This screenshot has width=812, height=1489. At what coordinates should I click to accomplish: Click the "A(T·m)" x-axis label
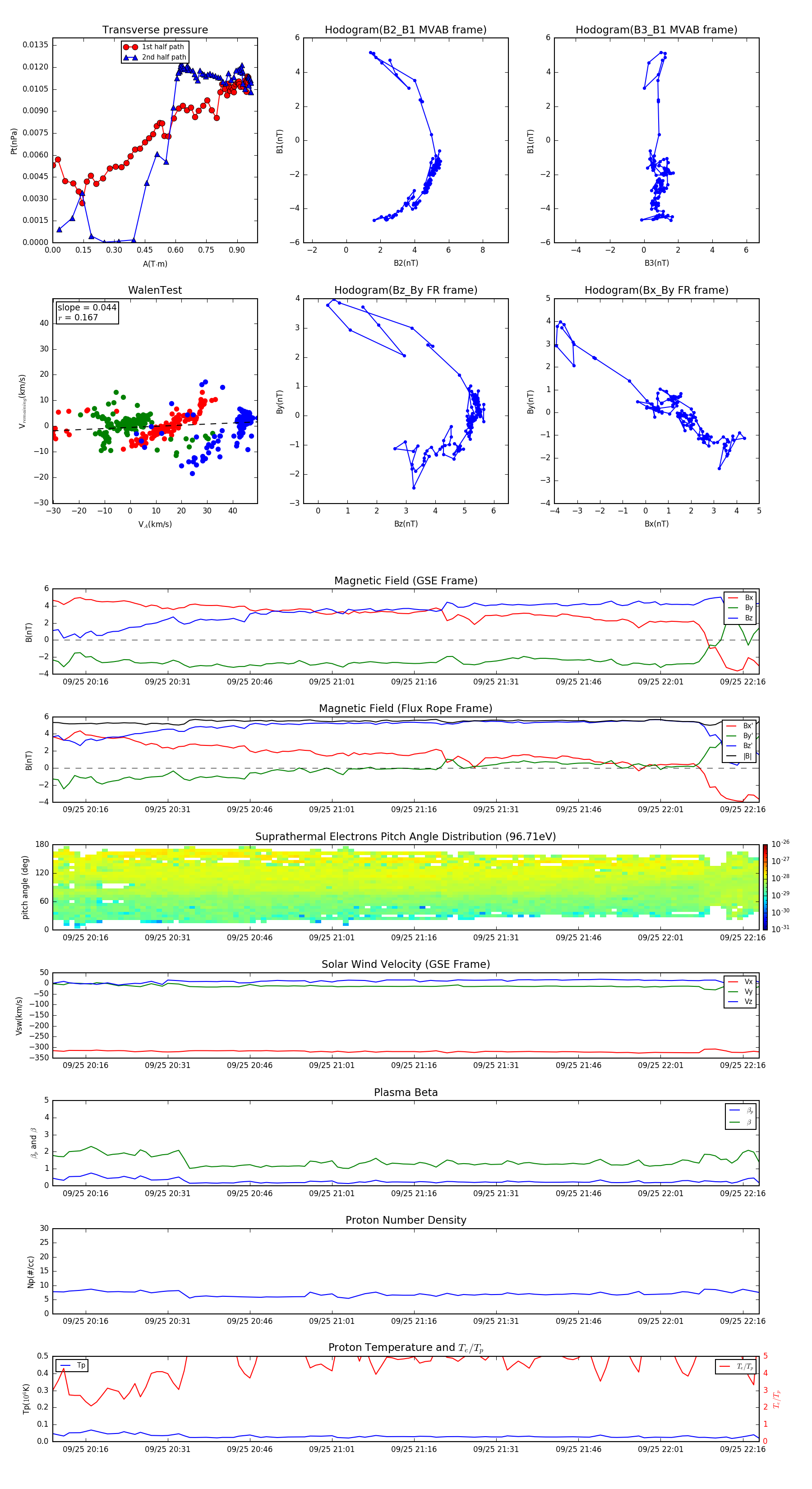(x=155, y=264)
